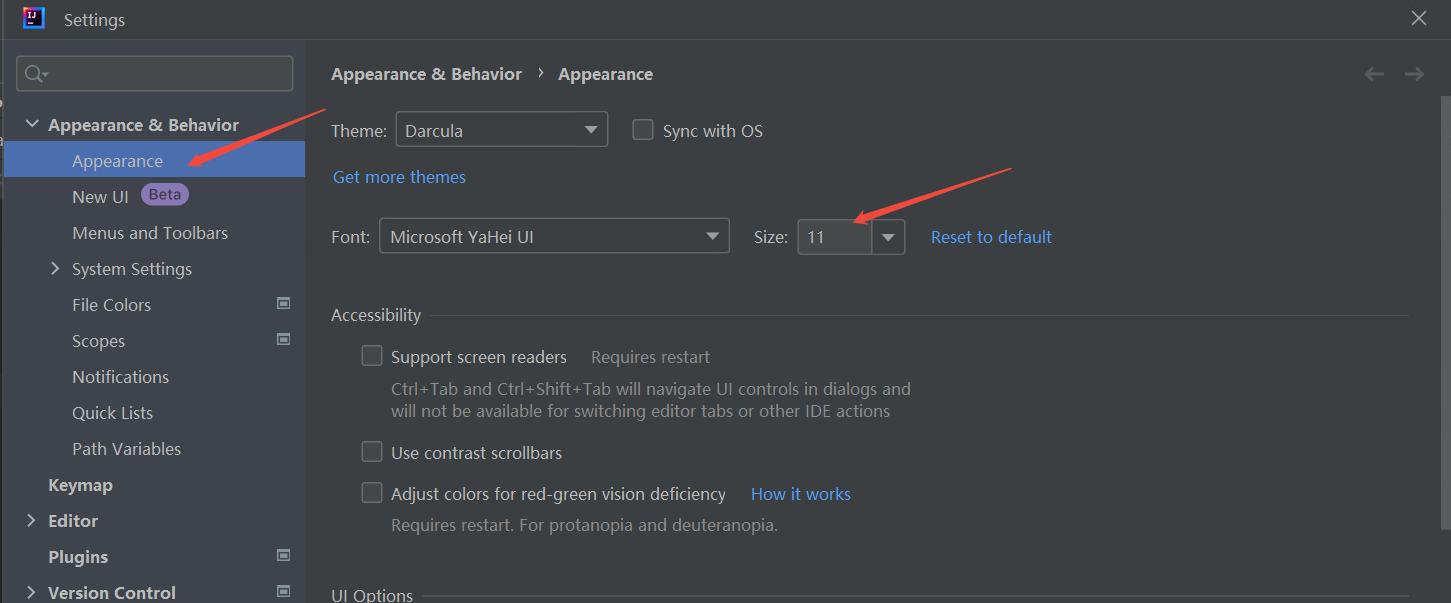Click the How it works link

tap(800, 494)
